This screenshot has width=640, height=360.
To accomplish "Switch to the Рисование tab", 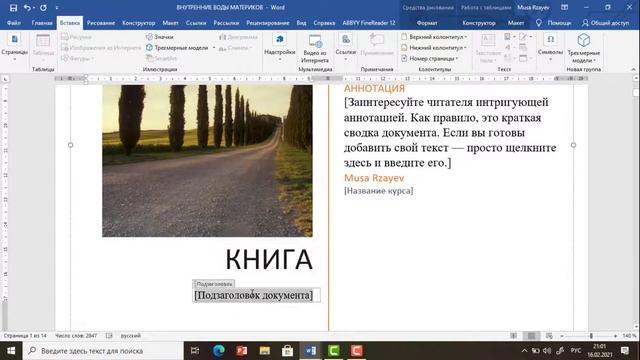I will tap(101, 23).
